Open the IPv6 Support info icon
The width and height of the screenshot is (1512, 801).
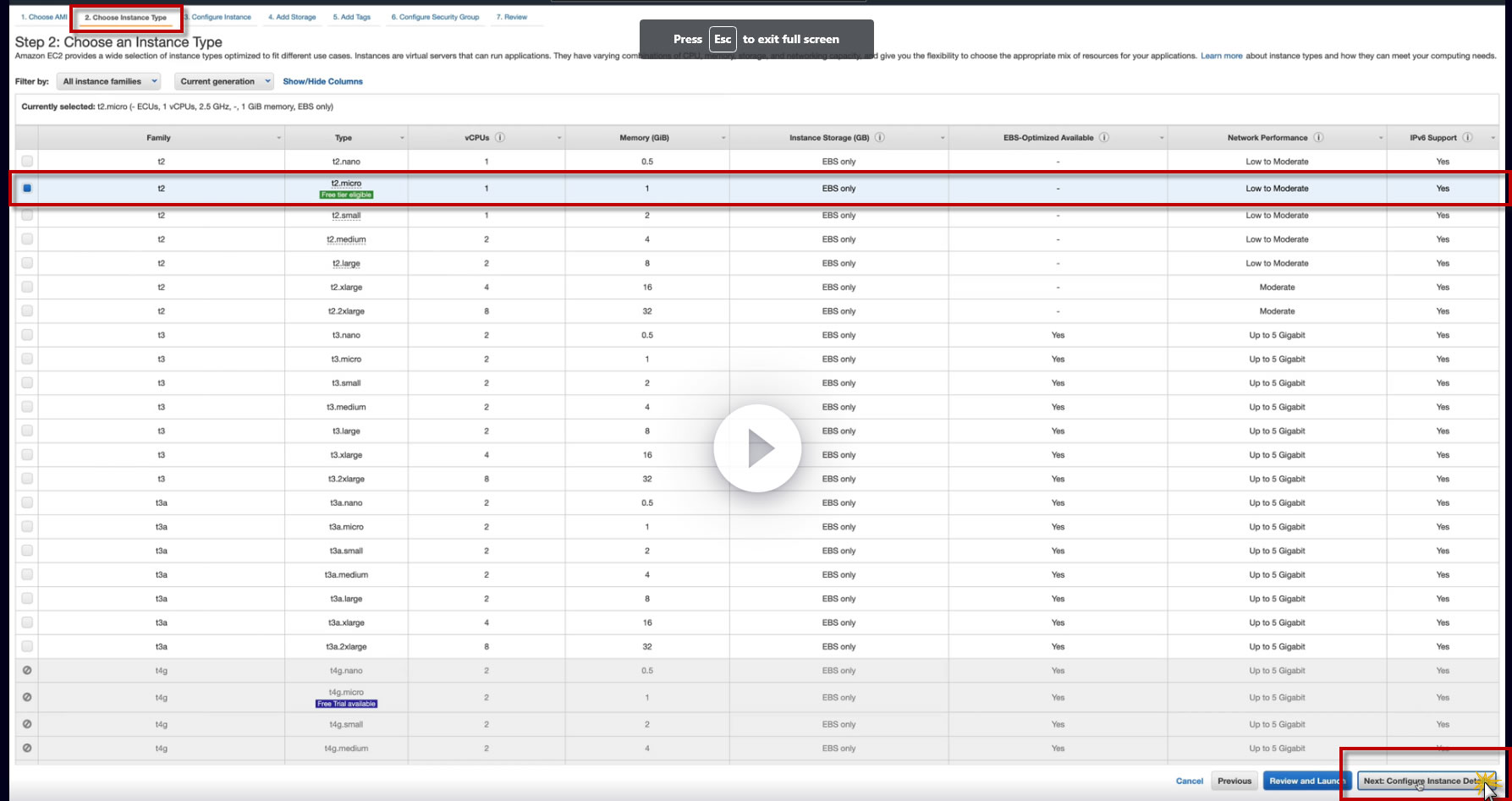1468,137
